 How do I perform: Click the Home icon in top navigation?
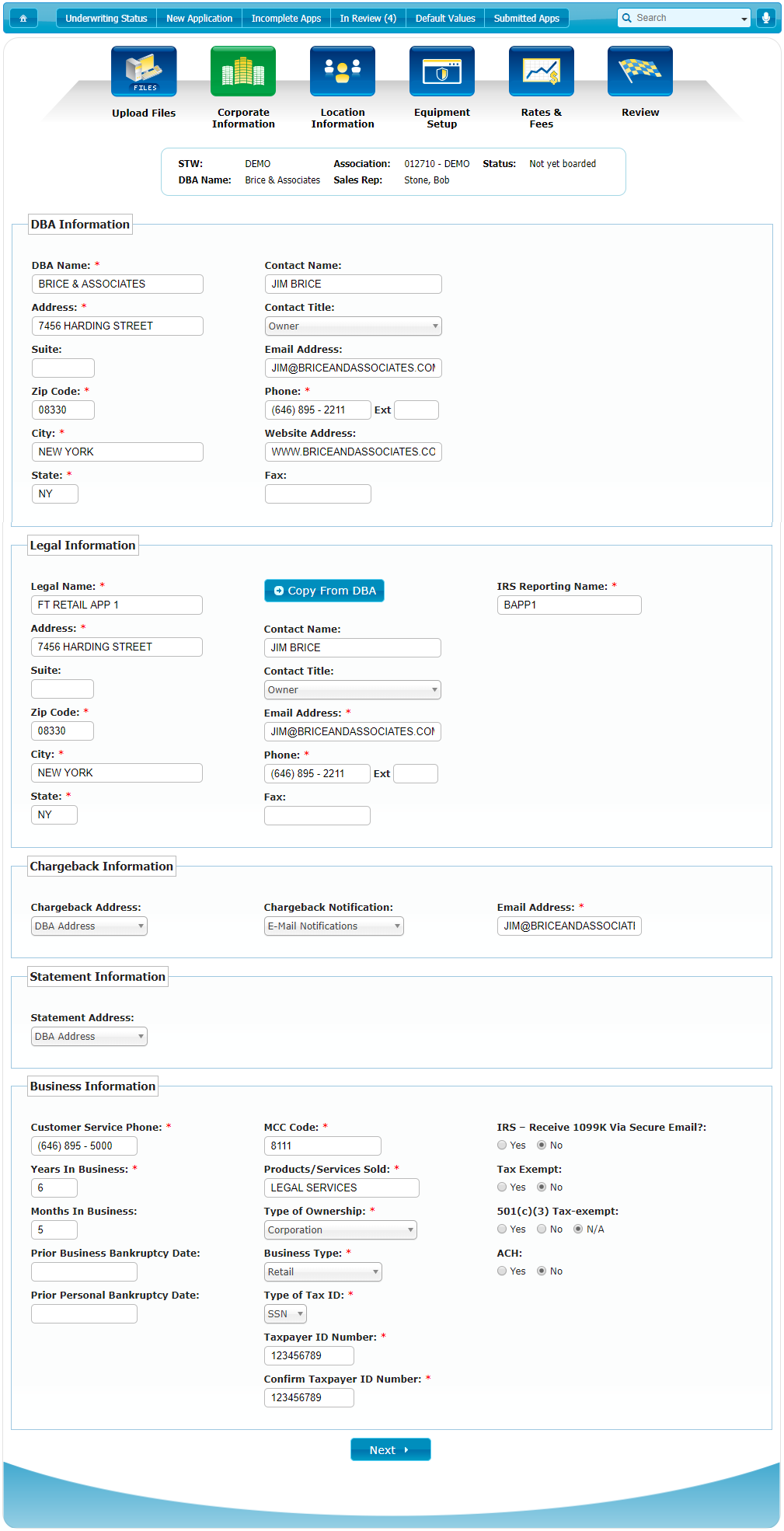(23, 18)
